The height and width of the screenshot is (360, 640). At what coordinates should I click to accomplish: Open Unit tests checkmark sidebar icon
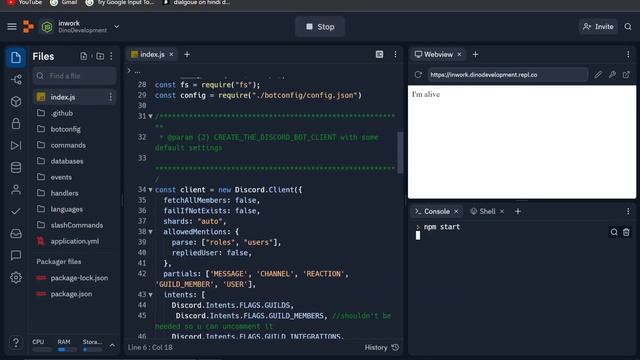pyautogui.click(x=16, y=211)
